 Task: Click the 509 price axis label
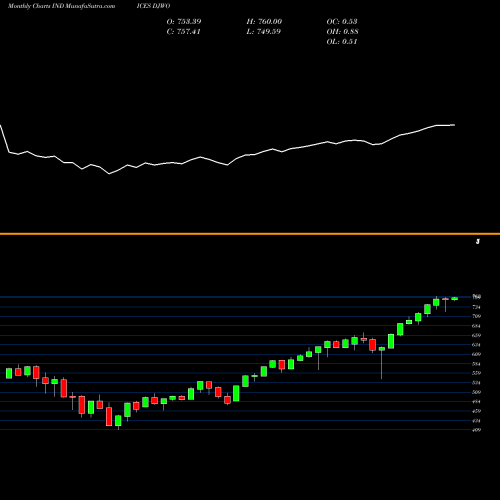(477, 392)
